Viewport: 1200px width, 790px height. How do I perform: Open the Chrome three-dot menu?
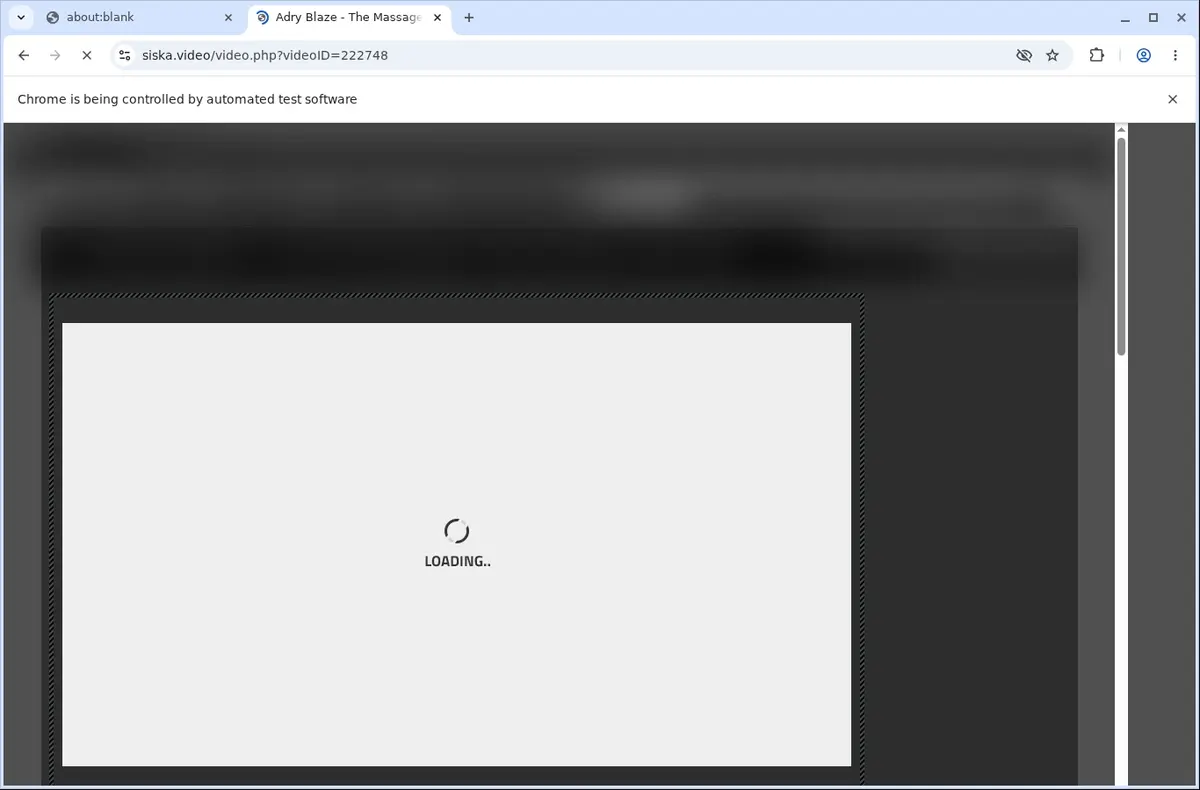pyautogui.click(x=1175, y=56)
